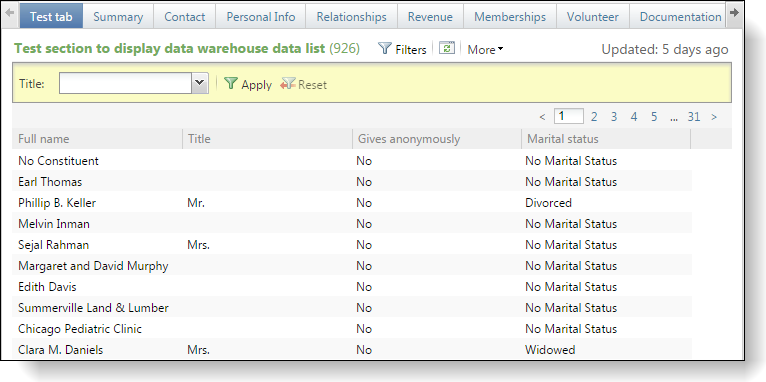This screenshot has height=382, width=766.
Task: Expand the More menu
Action: pyautogui.click(x=485, y=49)
